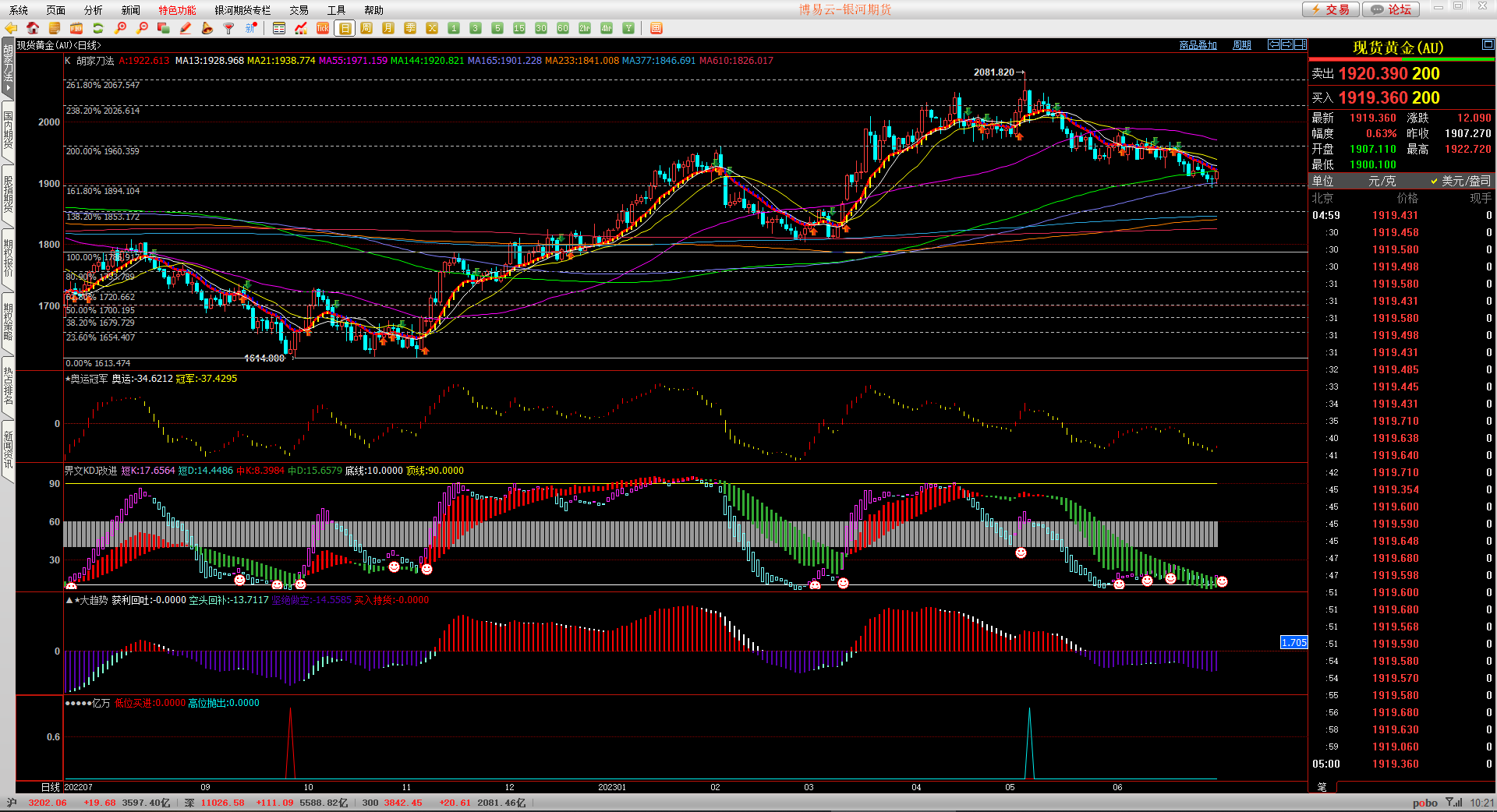Click the zoom out magnifier icon
This screenshot has width=1497, height=812.
click(142, 28)
